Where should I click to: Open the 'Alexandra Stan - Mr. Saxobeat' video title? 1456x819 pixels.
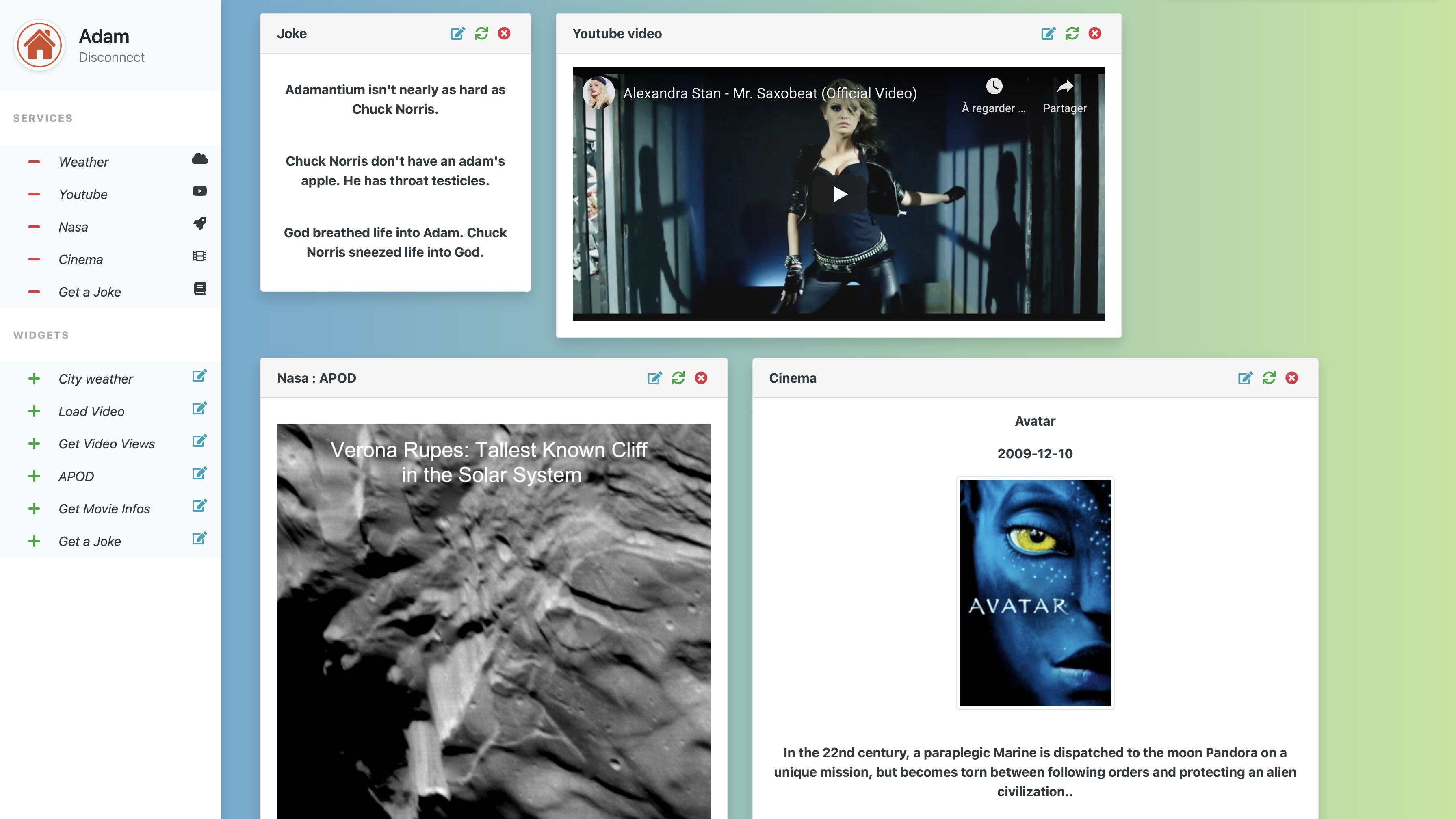coord(770,93)
